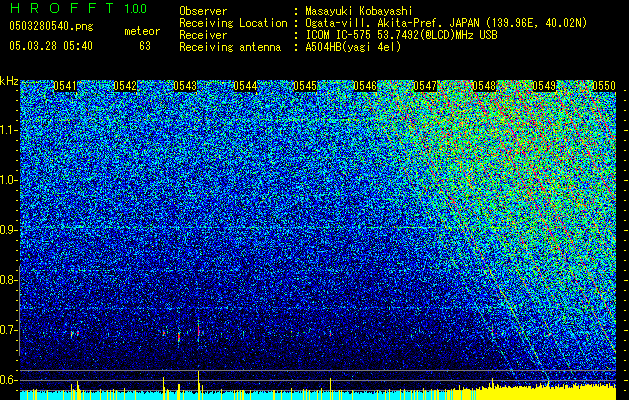The image size is (629, 400).
Task: Click the 0543 time marker
Action: [185, 86]
